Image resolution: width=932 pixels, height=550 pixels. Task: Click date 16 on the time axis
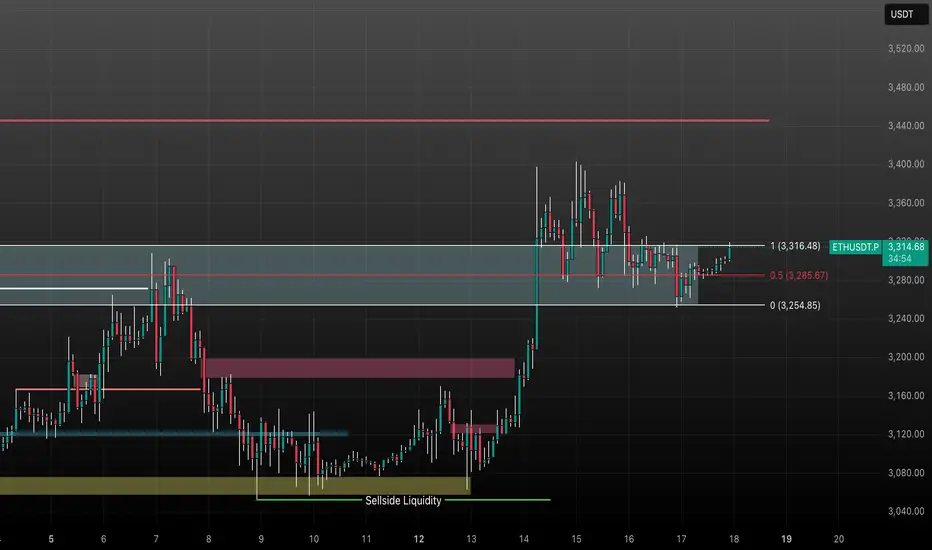pos(629,539)
